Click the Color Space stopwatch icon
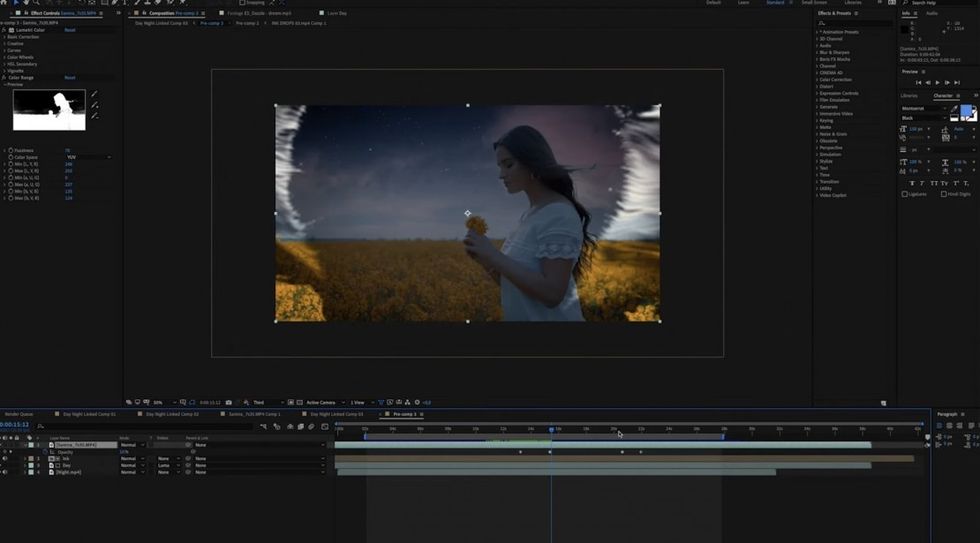The height and width of the screenshot is (543, 980). click(x=10, y=157)
